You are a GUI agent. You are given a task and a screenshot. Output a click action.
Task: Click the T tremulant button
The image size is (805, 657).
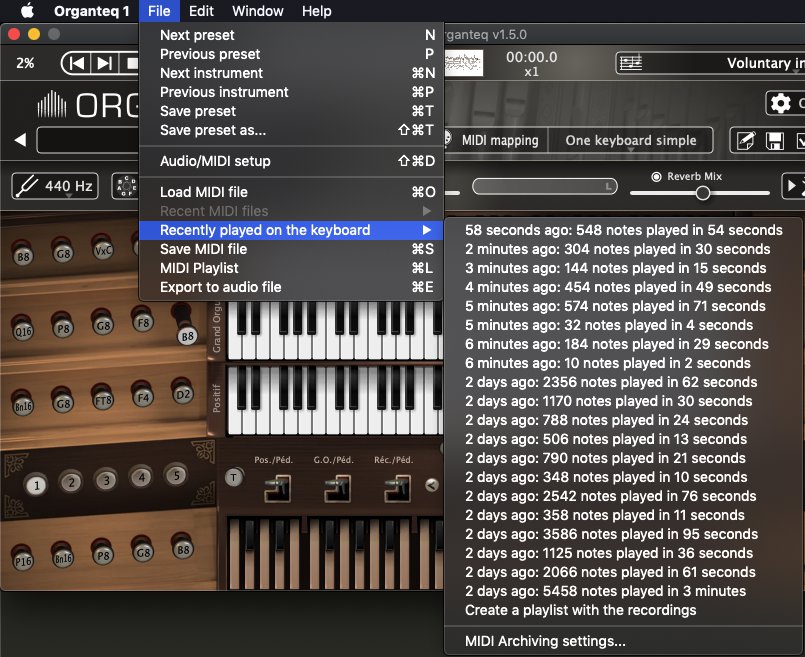(234, 478)
